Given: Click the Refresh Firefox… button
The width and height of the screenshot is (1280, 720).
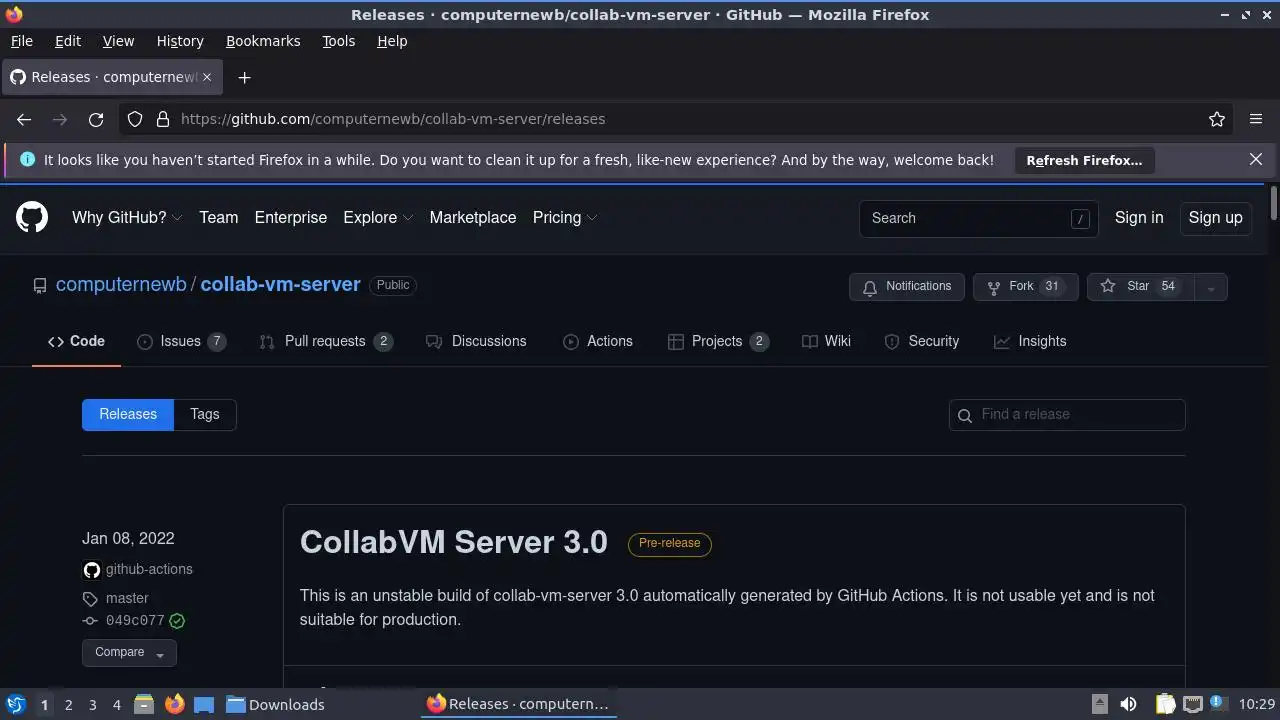Looking at the screenshot, I should [1084, 160].
